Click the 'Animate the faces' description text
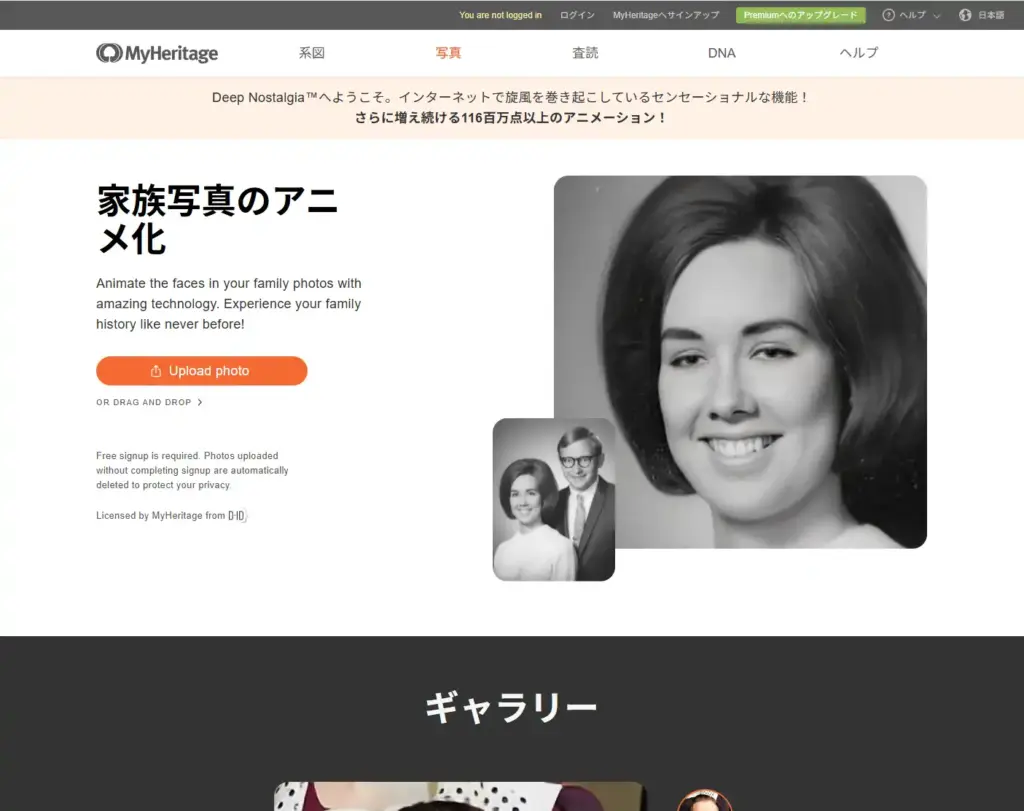1024x811 pixels. (x=229, y=304)
